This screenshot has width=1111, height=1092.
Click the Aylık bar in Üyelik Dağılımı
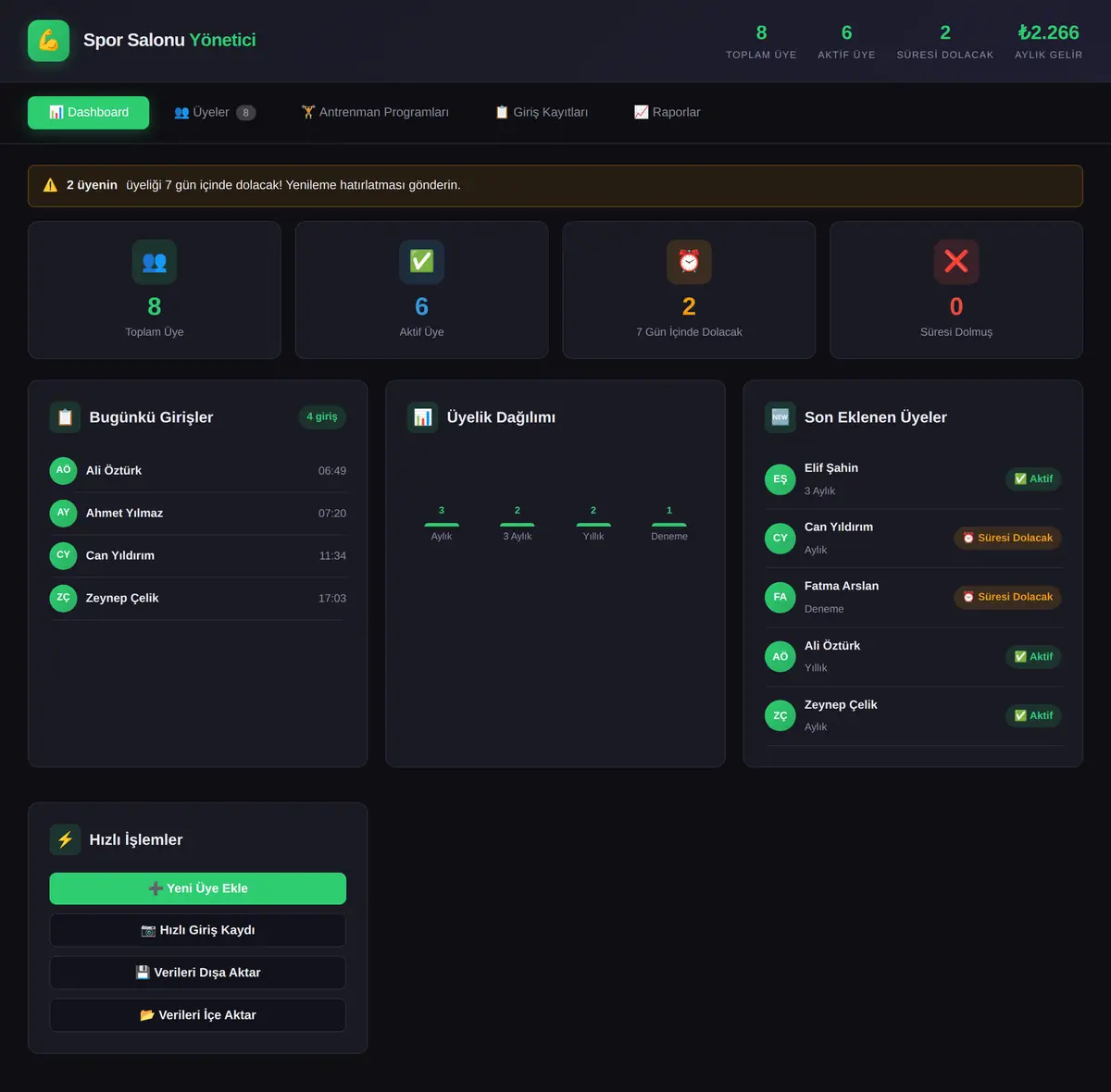click(x=442, y=525)
